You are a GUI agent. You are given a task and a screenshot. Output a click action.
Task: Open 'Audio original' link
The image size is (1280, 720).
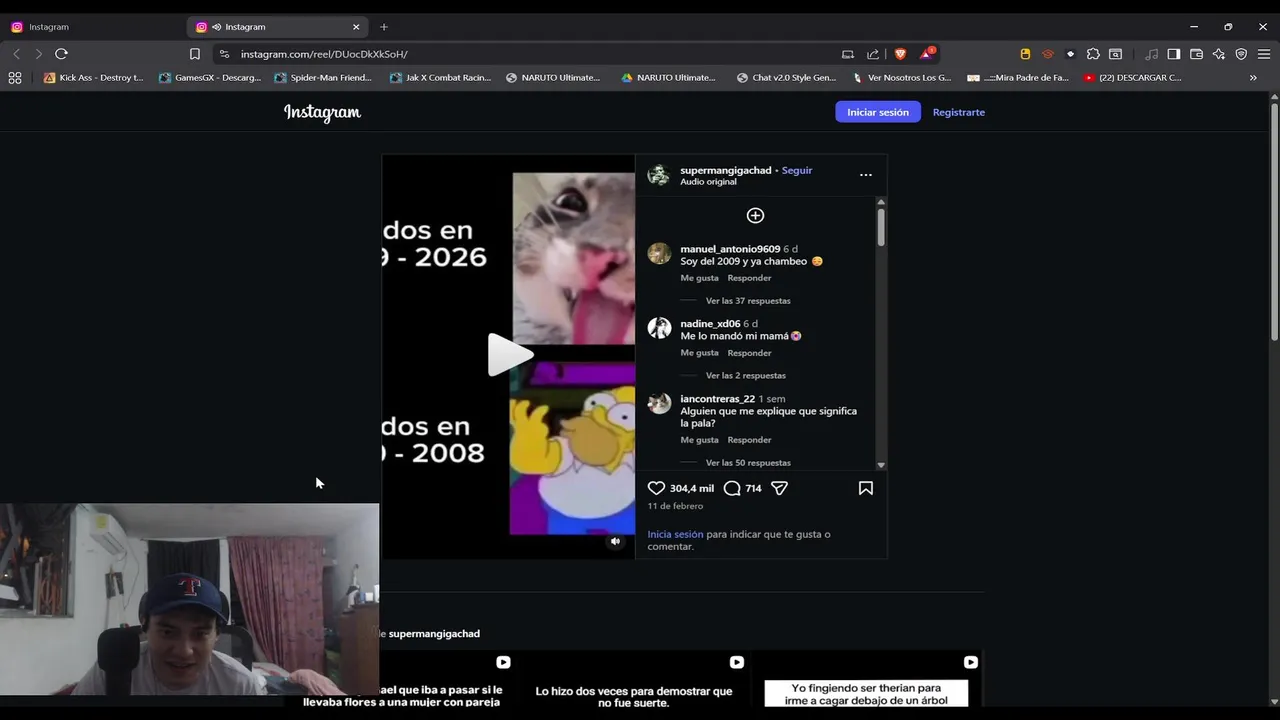[708, 182]
